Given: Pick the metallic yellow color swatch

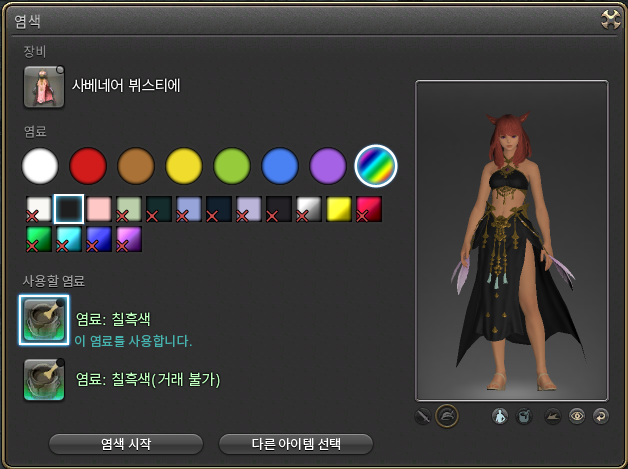Looking at the screenshot, I should [x=339, y=209].
